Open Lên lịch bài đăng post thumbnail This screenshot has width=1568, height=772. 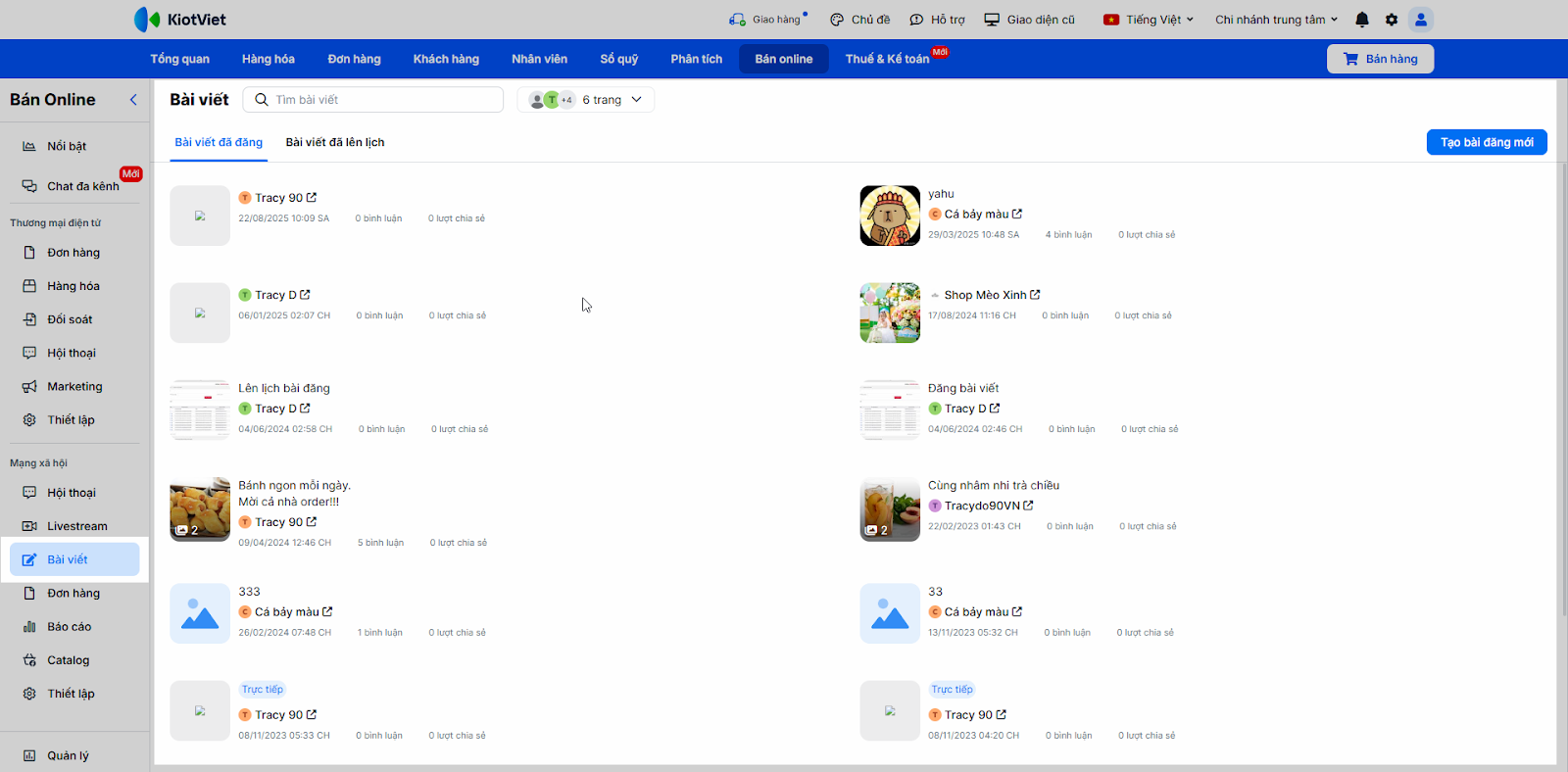(x=200, y=410)
